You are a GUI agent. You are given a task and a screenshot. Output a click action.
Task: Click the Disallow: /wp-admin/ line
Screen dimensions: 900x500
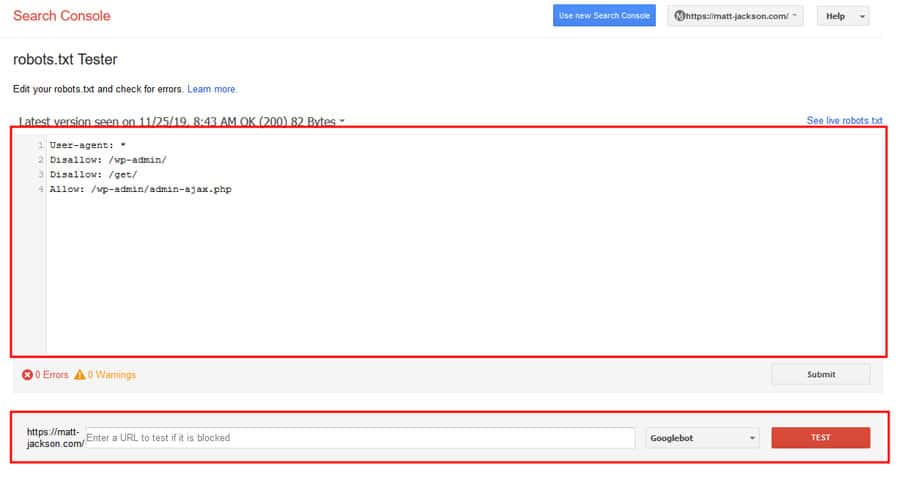tap(108, 160)
